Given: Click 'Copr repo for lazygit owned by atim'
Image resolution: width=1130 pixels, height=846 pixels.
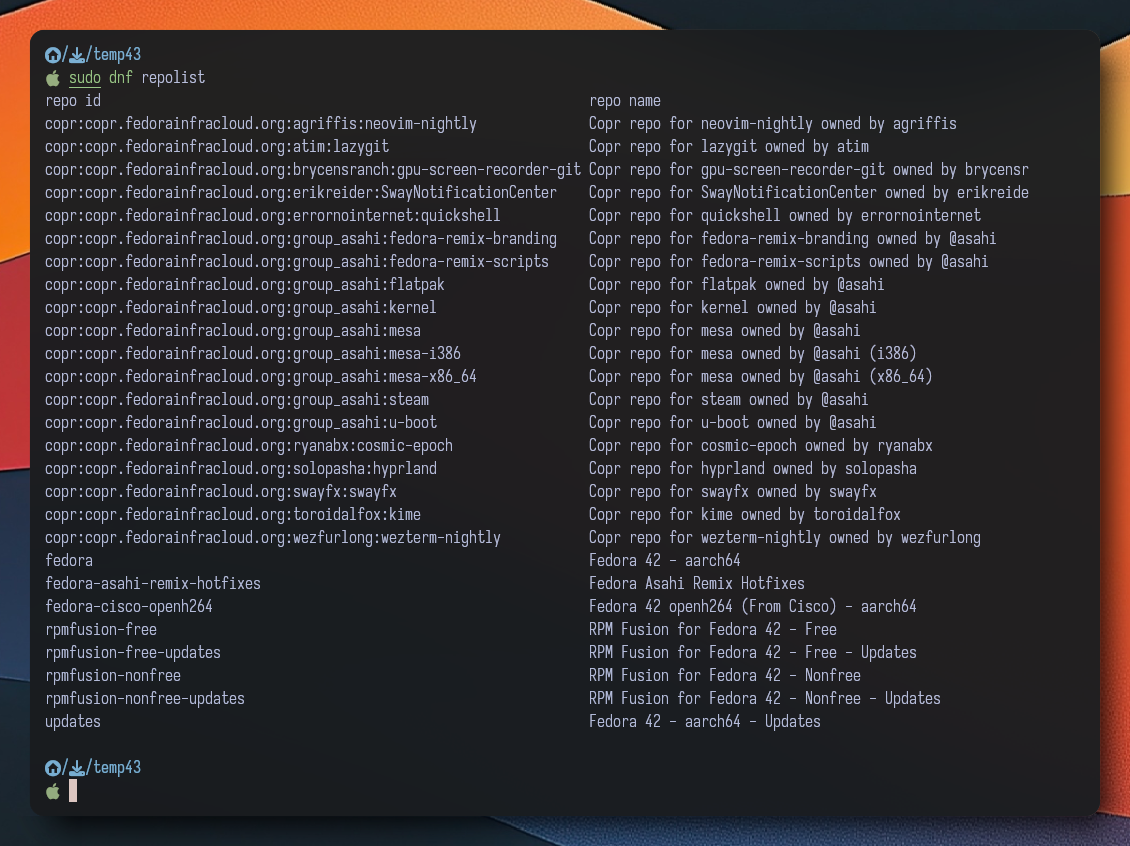Looking at the screenshot, I should (729, 147).
